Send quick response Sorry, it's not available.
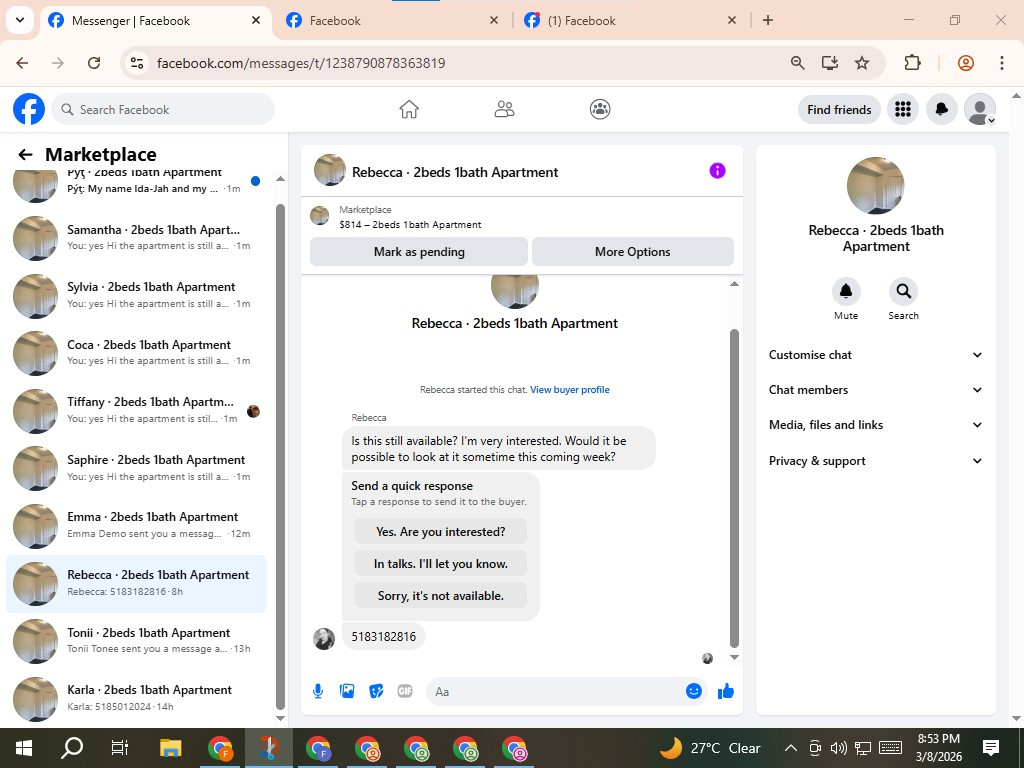The height and width of the screenshot is (768, 1024). coord(441,596)
